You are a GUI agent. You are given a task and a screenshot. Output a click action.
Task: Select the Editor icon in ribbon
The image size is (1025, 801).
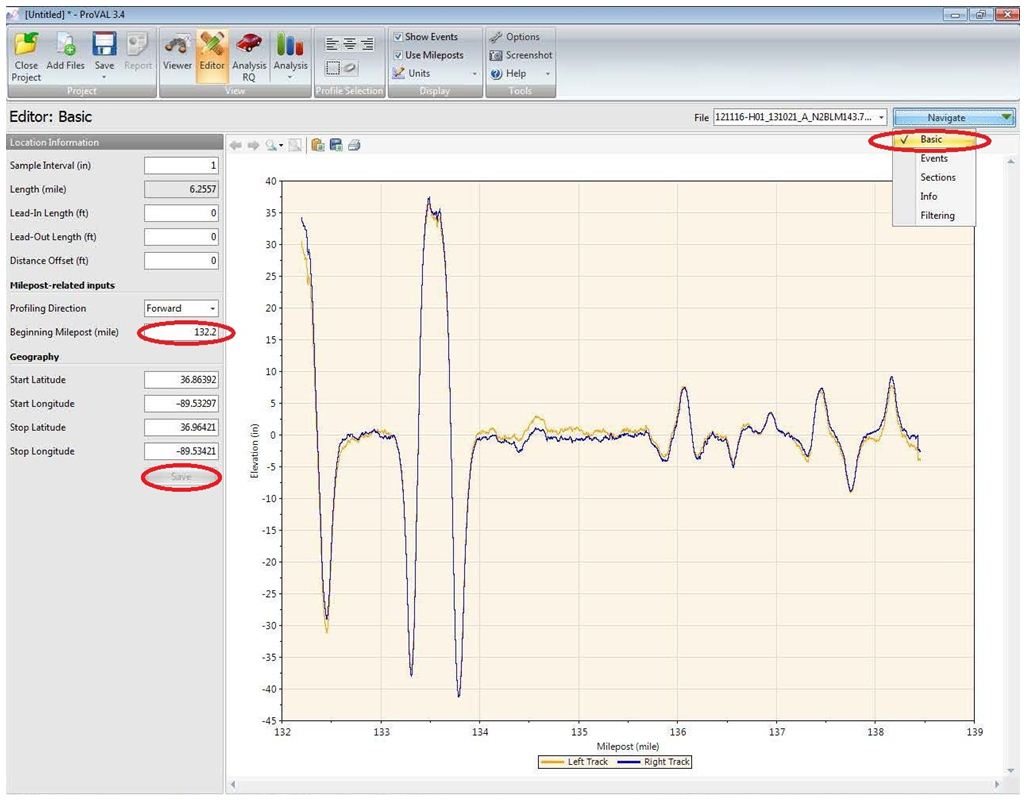[212, 54]
